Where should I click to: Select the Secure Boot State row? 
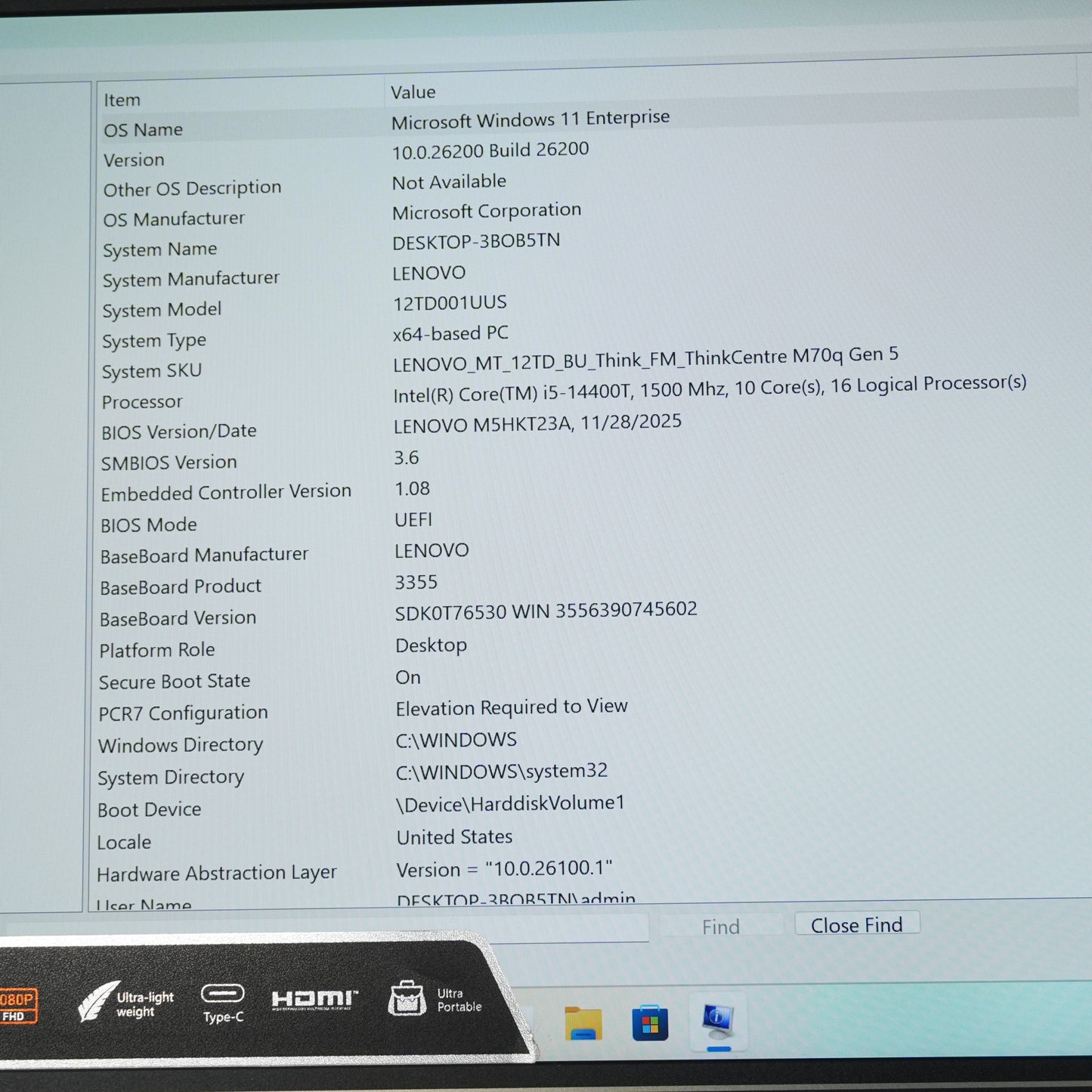pos(175,682)
